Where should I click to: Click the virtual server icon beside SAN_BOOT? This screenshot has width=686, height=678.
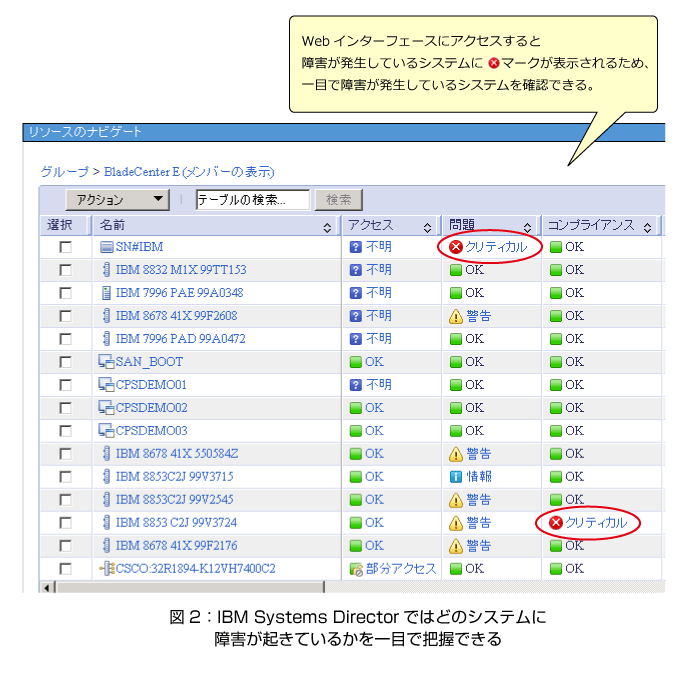(106, 362)
